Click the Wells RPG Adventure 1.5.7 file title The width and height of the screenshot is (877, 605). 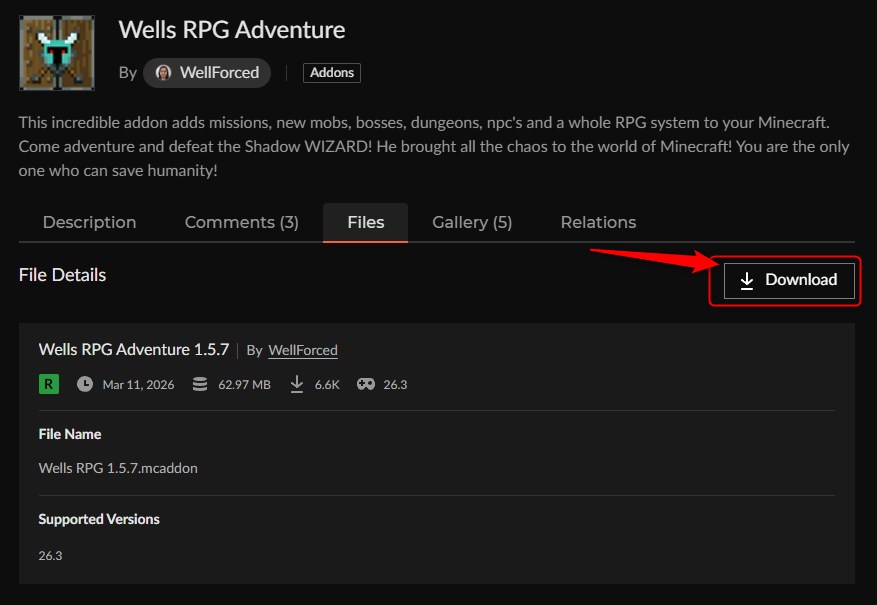click(x=133, y=349)
